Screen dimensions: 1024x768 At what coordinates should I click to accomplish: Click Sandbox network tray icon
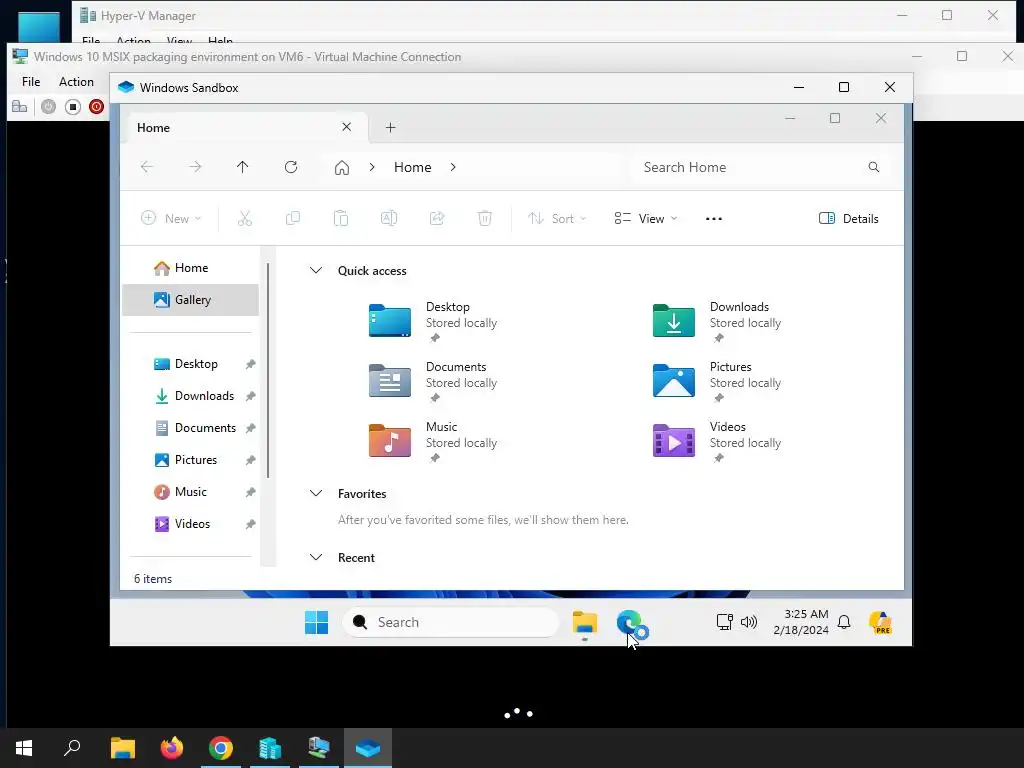724,622
